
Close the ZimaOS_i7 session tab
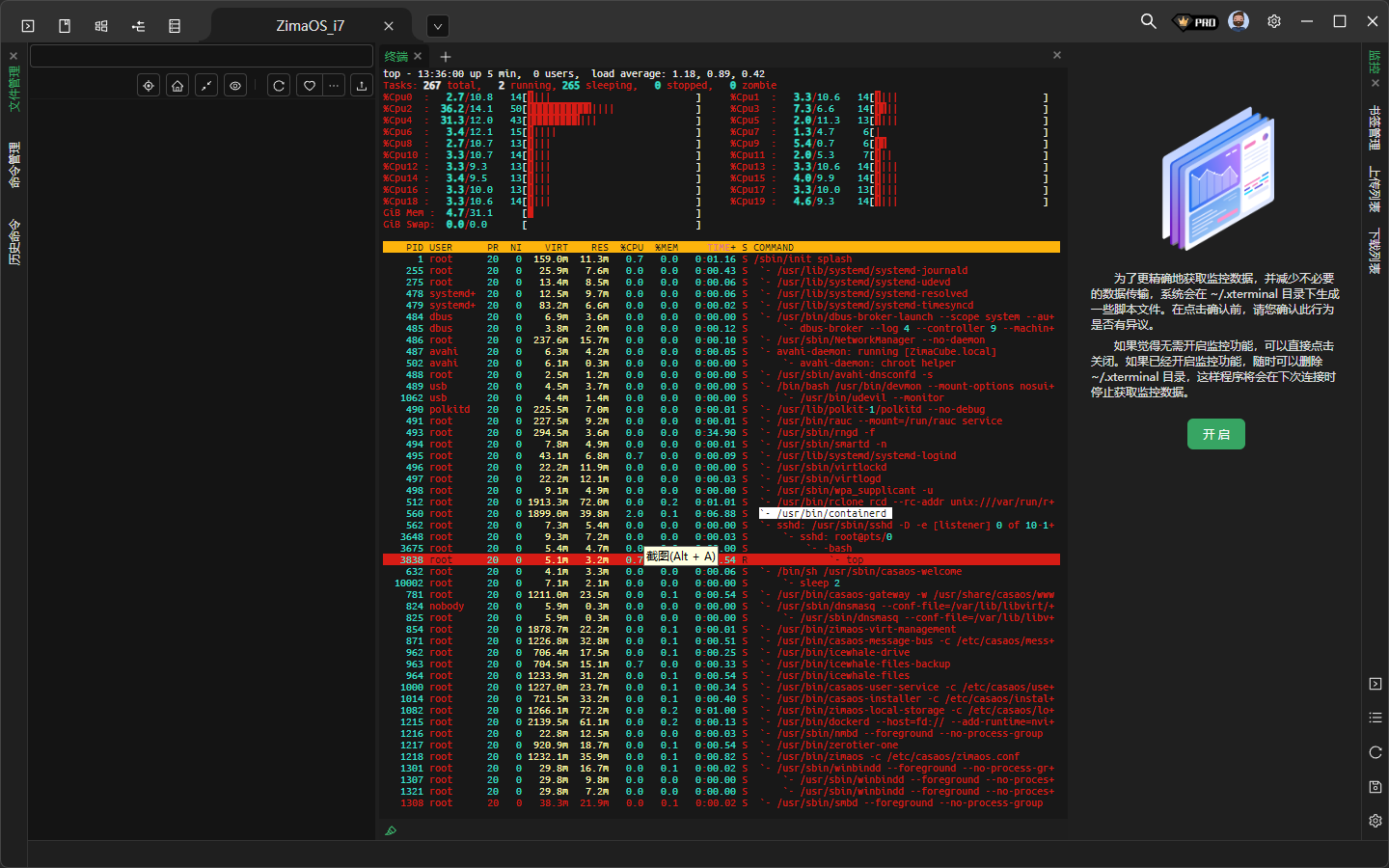click(x=389, y=26)
